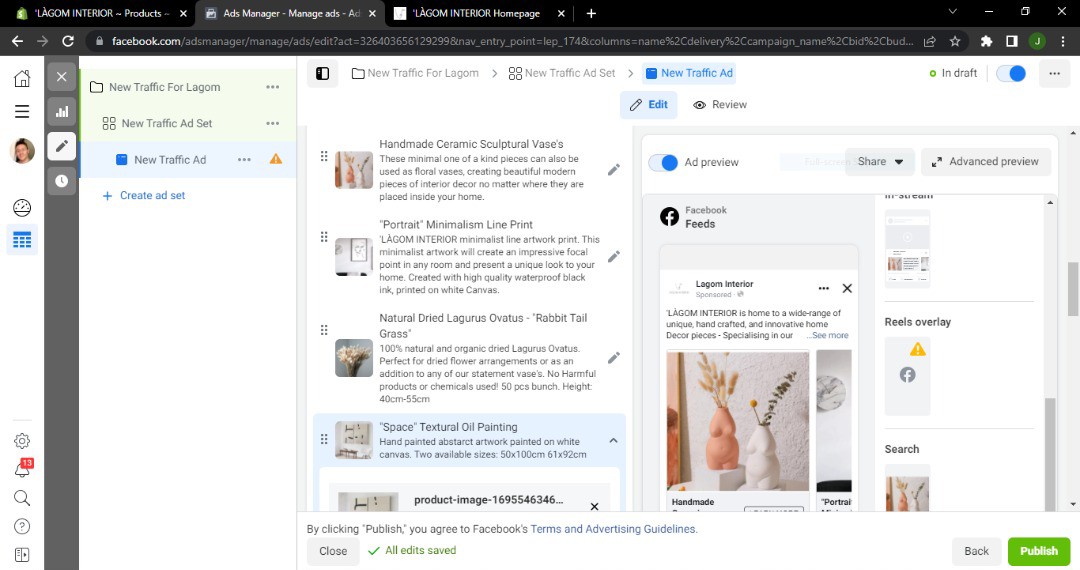Select the pencil edit icon in dark strip

pyautogui.click(x=61, y=146)
